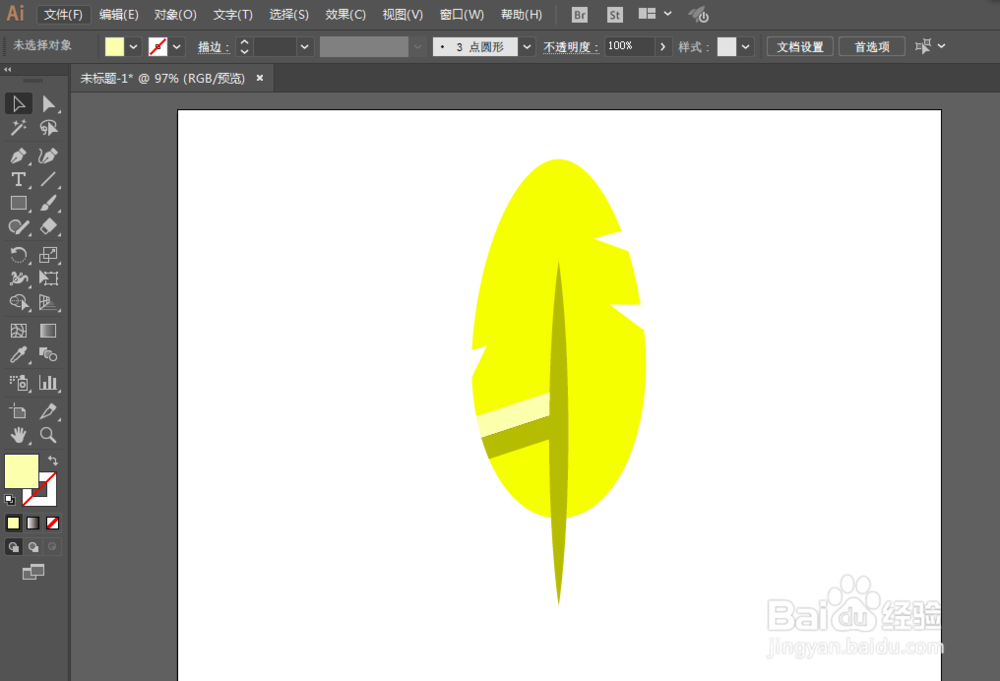
Task: Pick the Rectangle tool
Action: pyautogui.click(x=18, y=203)
